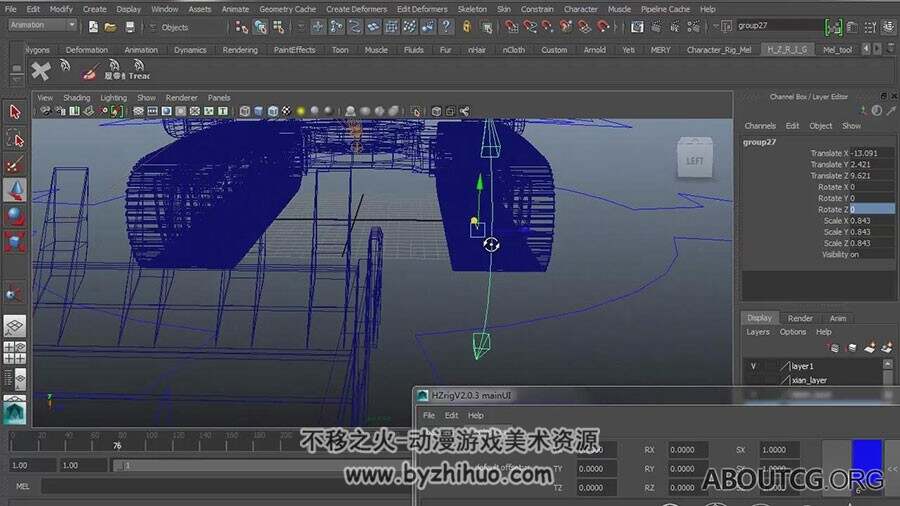Screen dimensions: 900x506
Task: Select the Translate X channel label
Action: click(829, 153)
